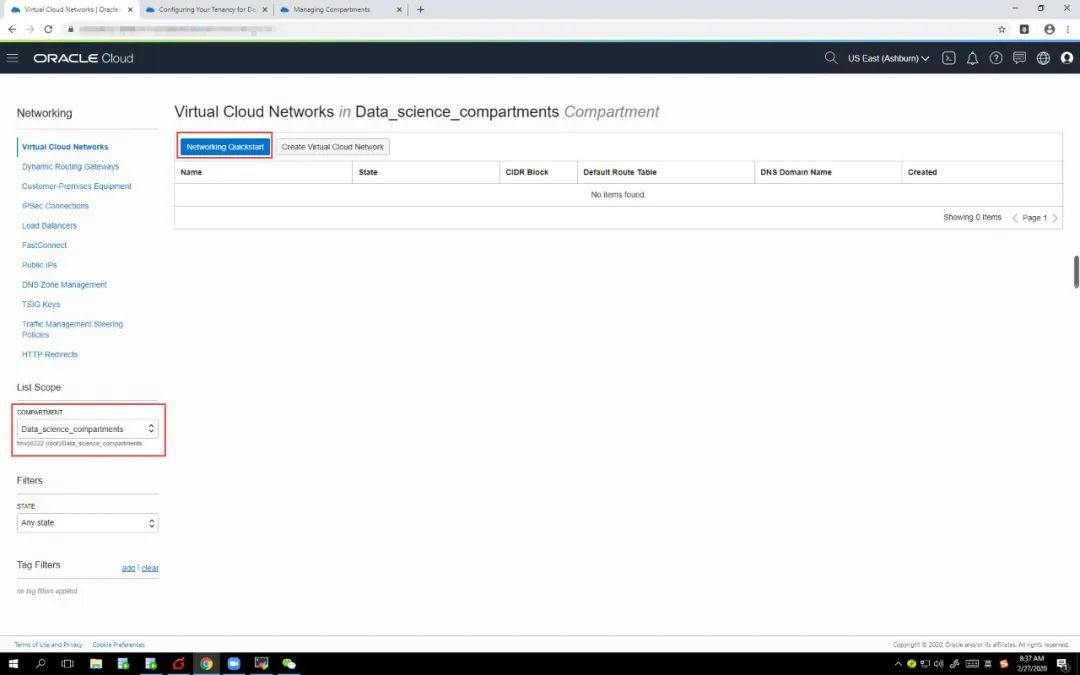Image resolution: width=1080 pixels, height=675 pixels.
Task: Open the user profile avatar in Oracle header
Action: point(1066,58)
